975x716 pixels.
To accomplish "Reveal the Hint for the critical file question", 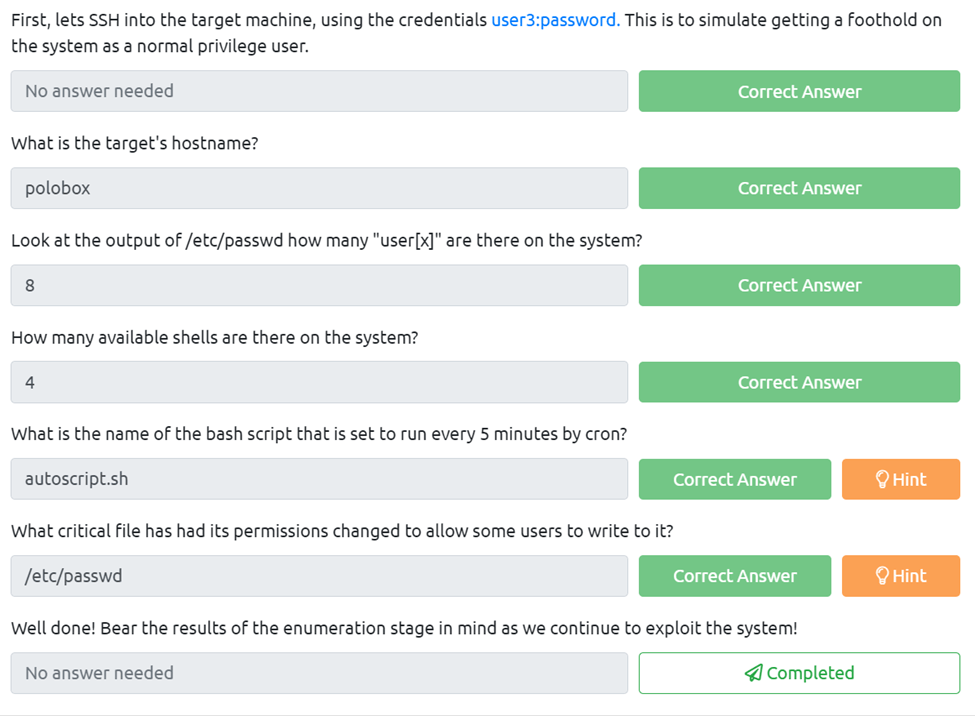I will pyautogui.click(x=901, y=576).
